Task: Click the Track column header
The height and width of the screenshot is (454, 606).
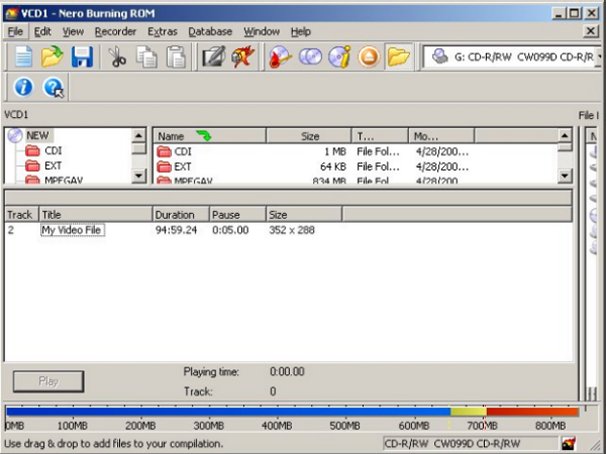Action: (22, 214)
